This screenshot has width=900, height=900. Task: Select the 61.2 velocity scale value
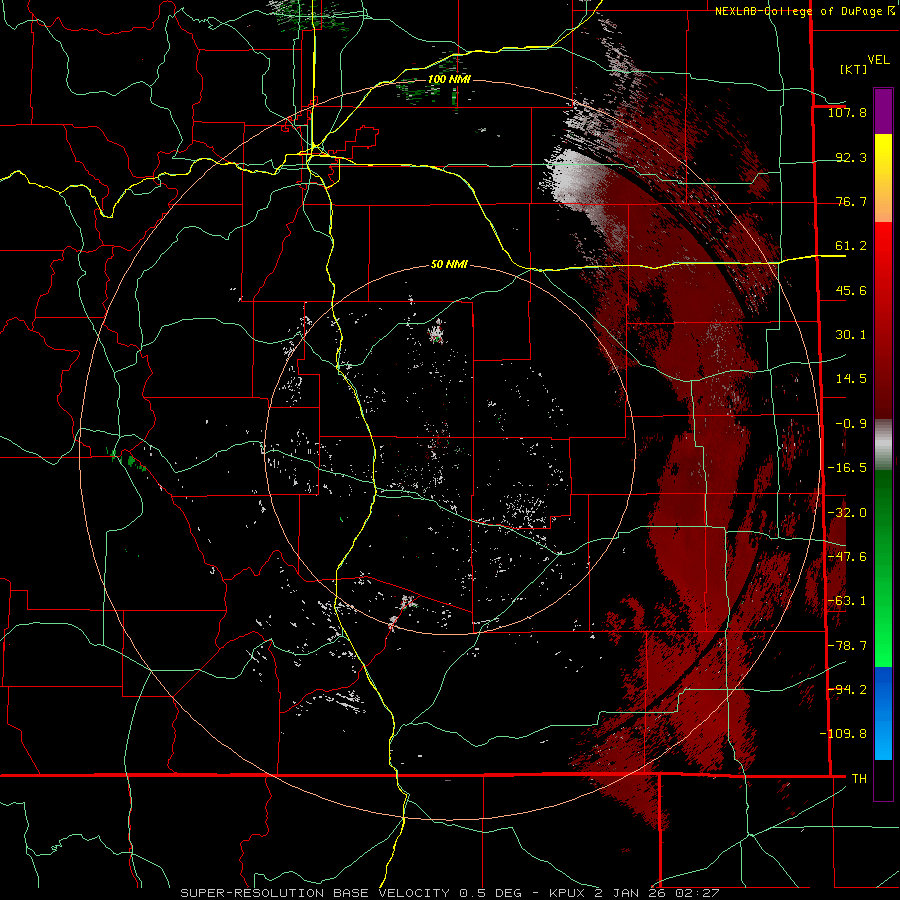click(x=851, y=246)
